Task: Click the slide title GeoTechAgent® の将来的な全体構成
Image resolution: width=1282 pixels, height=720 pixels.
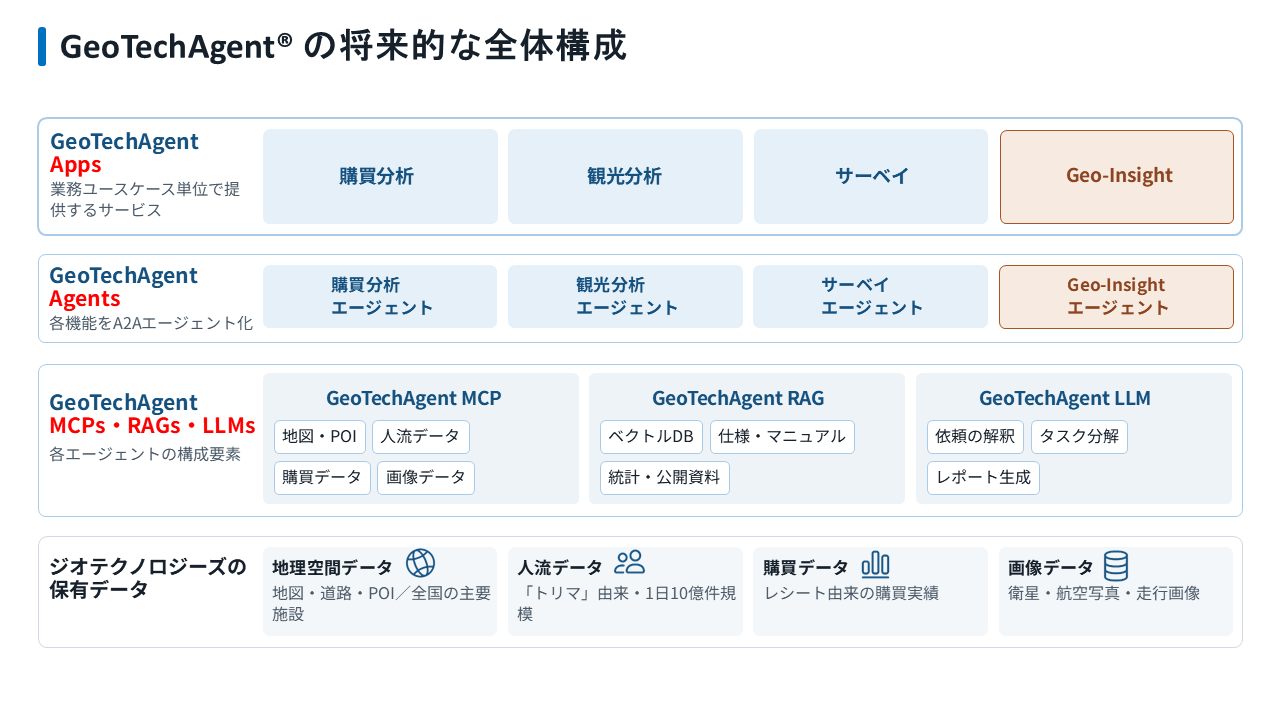Action: tap(343, 46)
